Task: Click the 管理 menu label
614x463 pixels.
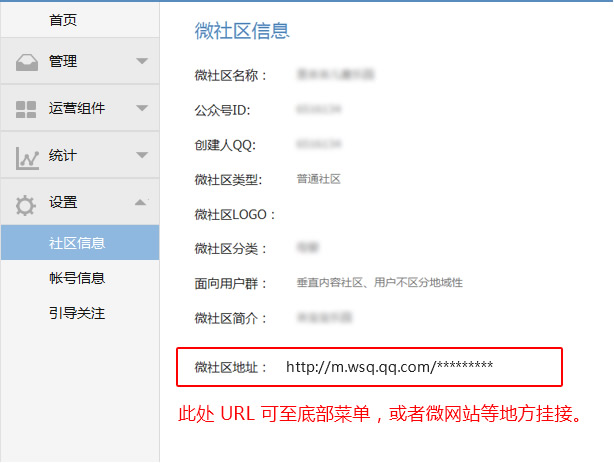Action: pyautogui.click(x=63, y=62)
